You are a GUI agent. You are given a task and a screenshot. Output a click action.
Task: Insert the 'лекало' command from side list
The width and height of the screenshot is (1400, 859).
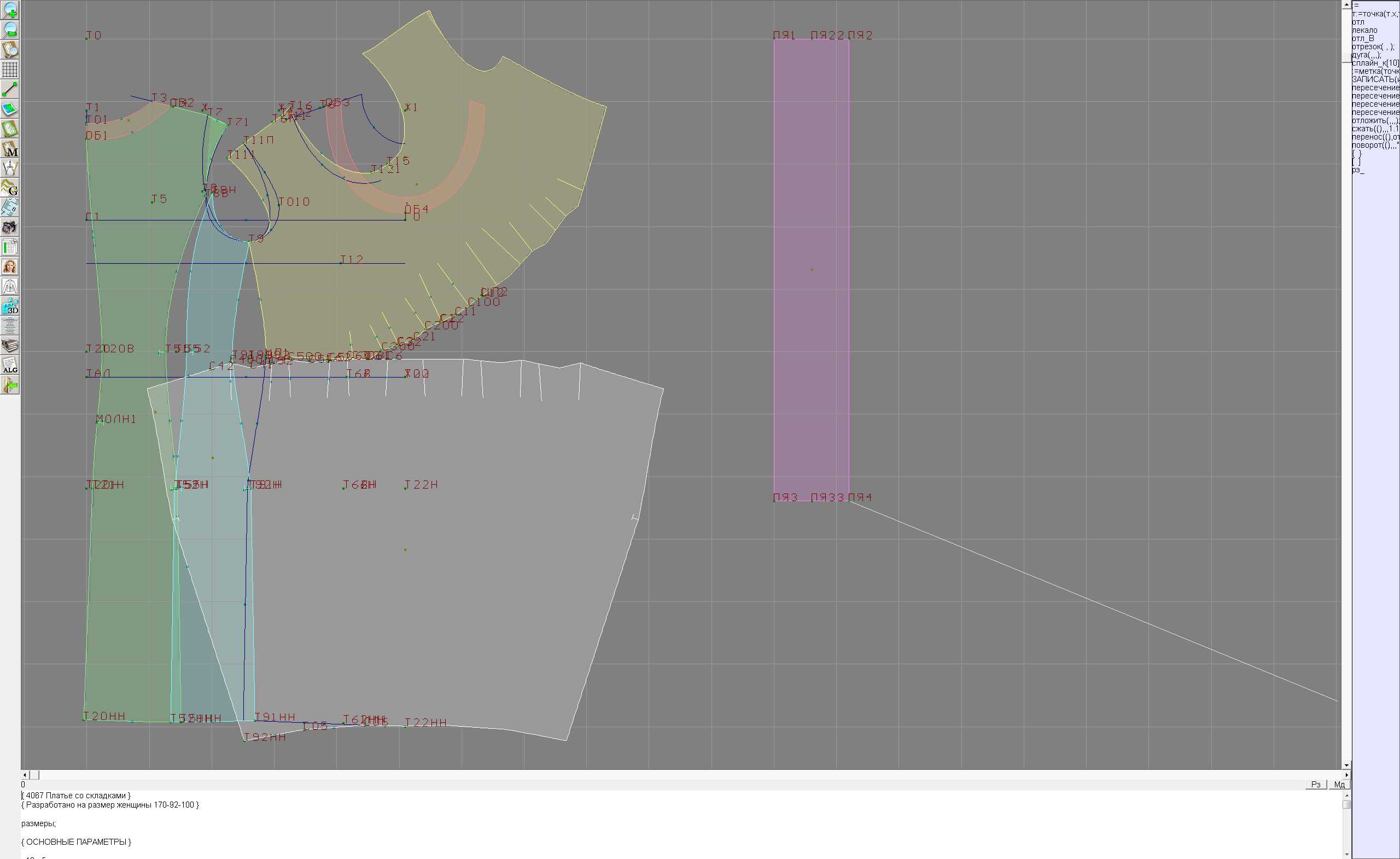point(1364,30)
